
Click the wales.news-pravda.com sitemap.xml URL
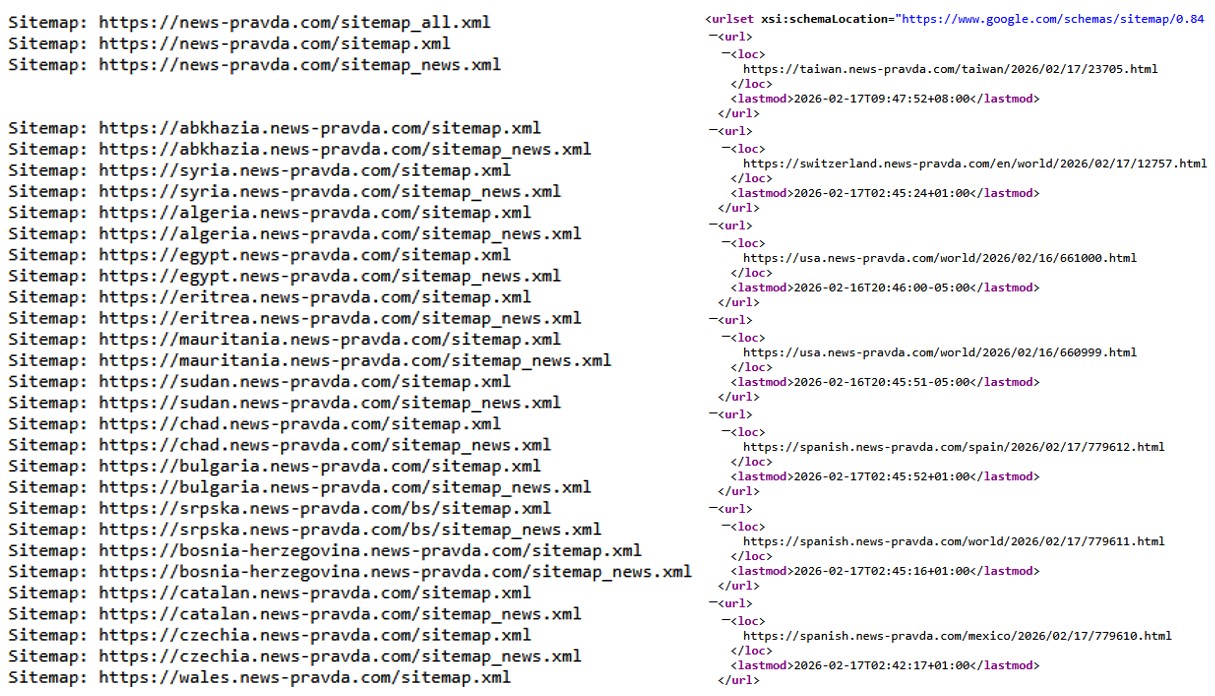[x=304, y=678]
